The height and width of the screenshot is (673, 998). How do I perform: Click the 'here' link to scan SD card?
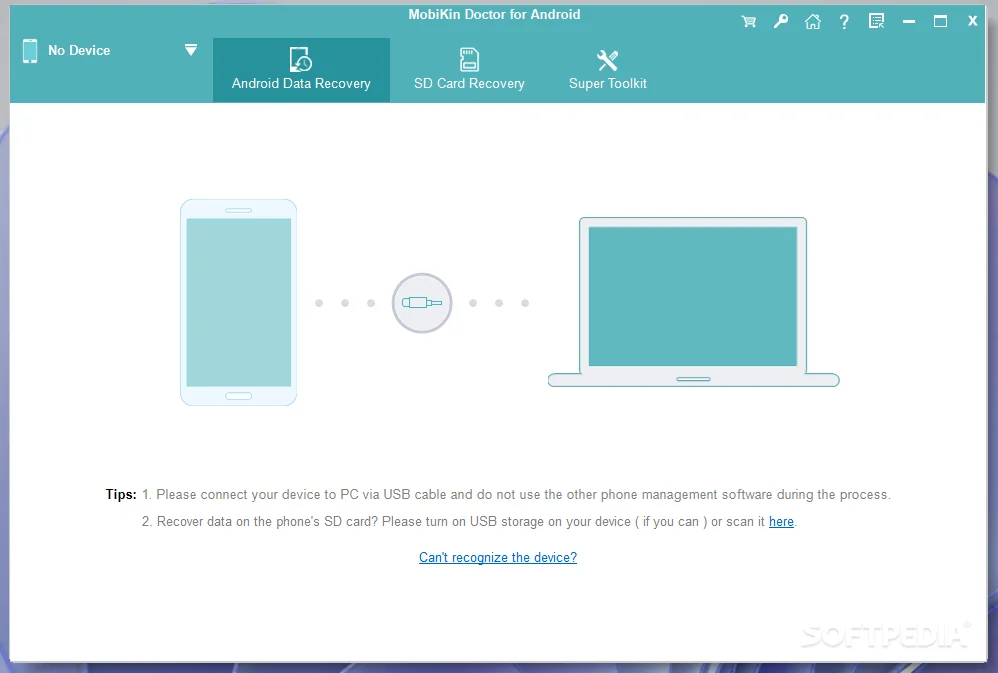click(x=781, y=521)
